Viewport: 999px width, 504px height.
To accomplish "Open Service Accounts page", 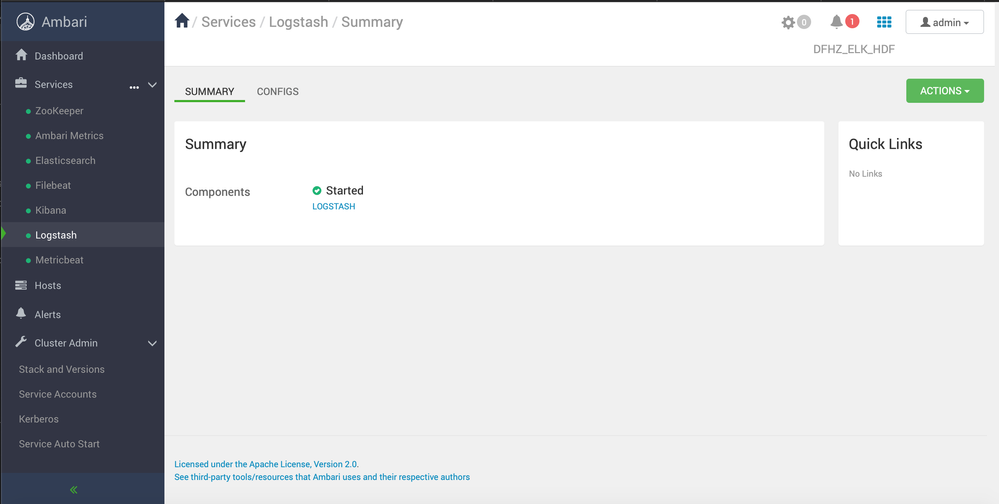I will (58, 394).
